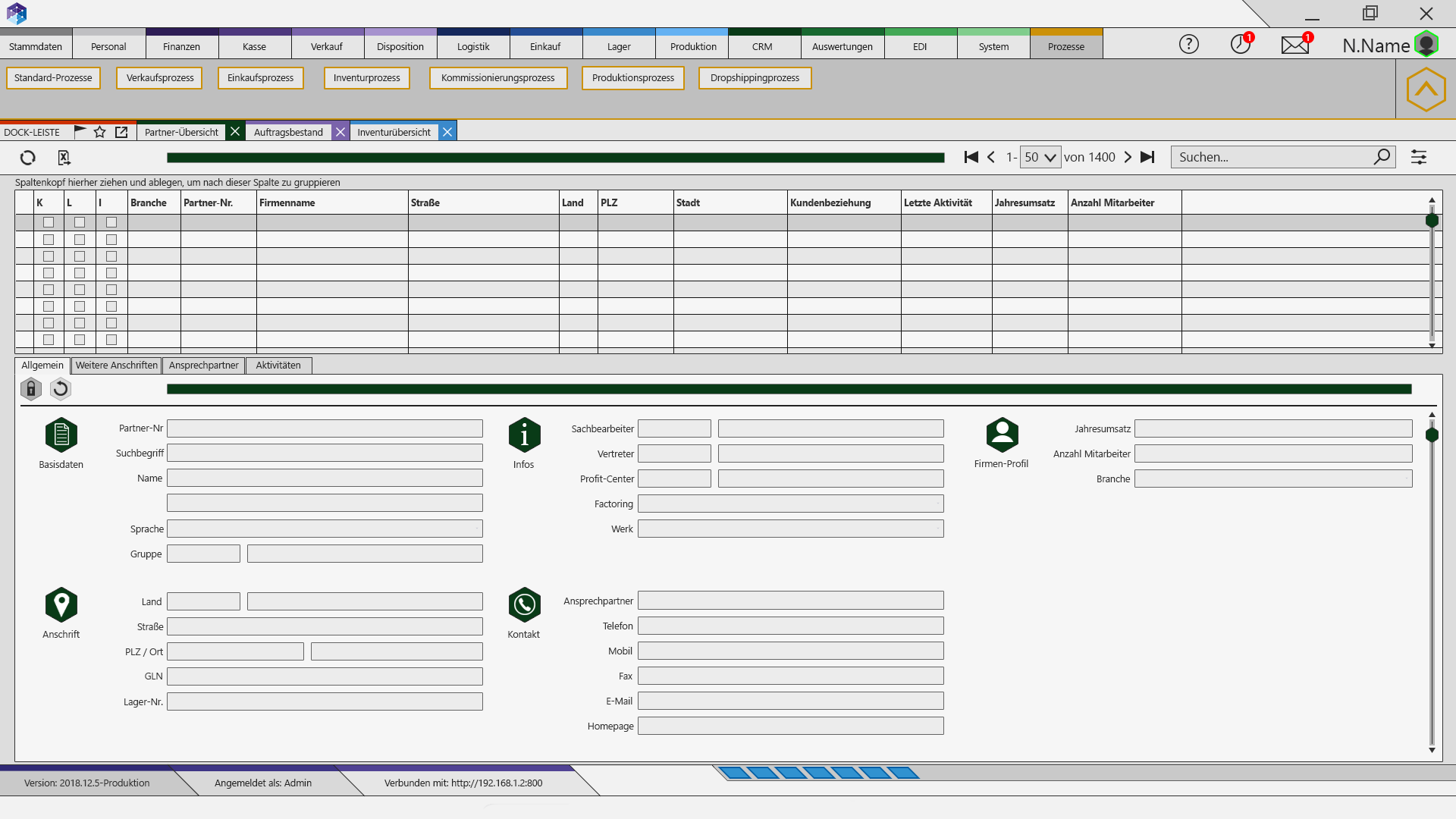
Task: Click the refresh icon in the list toolbar
Action: [x=28, y=158]
